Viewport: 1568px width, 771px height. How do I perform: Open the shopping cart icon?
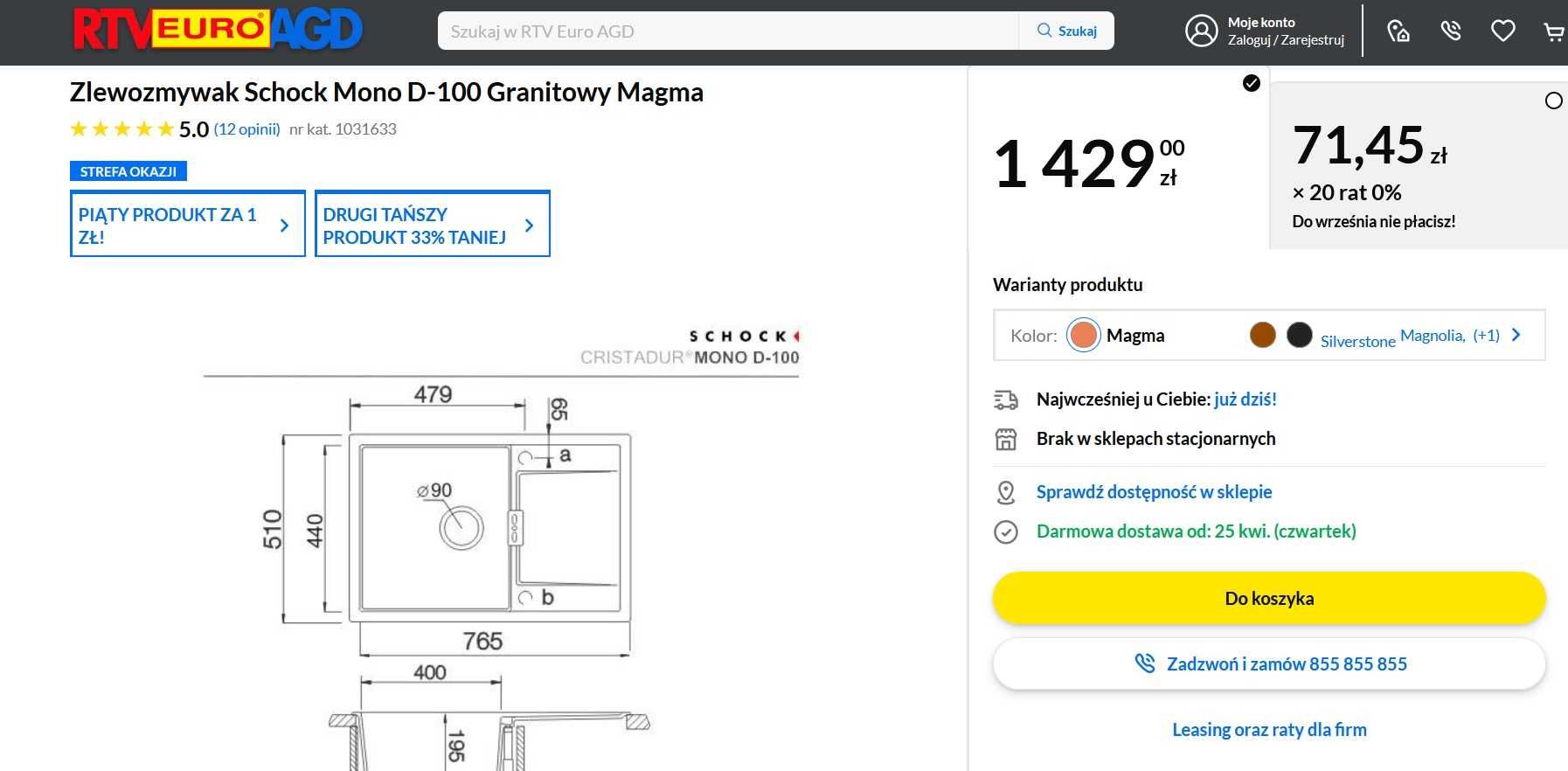click(1554, 32)
